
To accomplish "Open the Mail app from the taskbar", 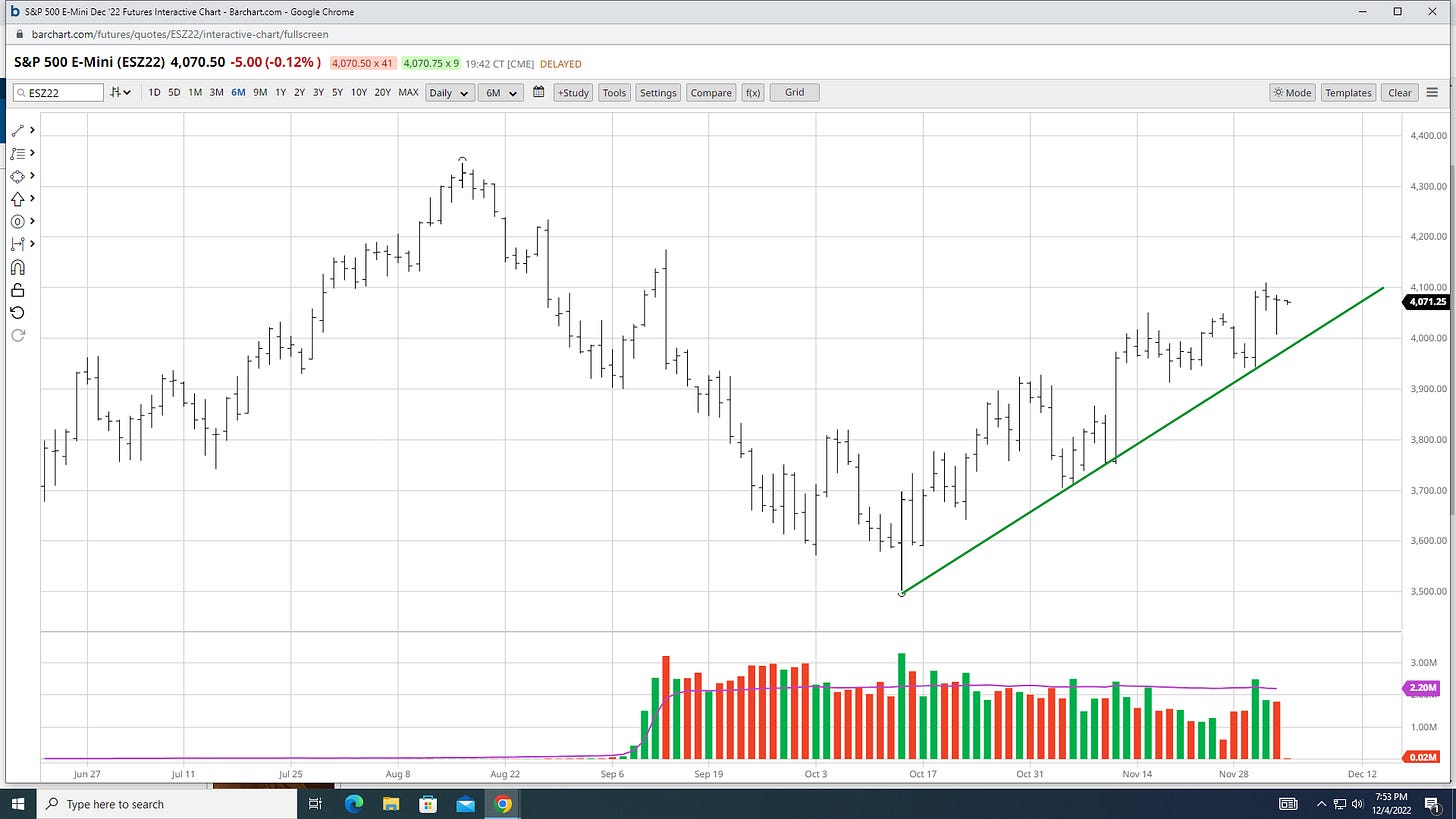I will coord(465,803).
